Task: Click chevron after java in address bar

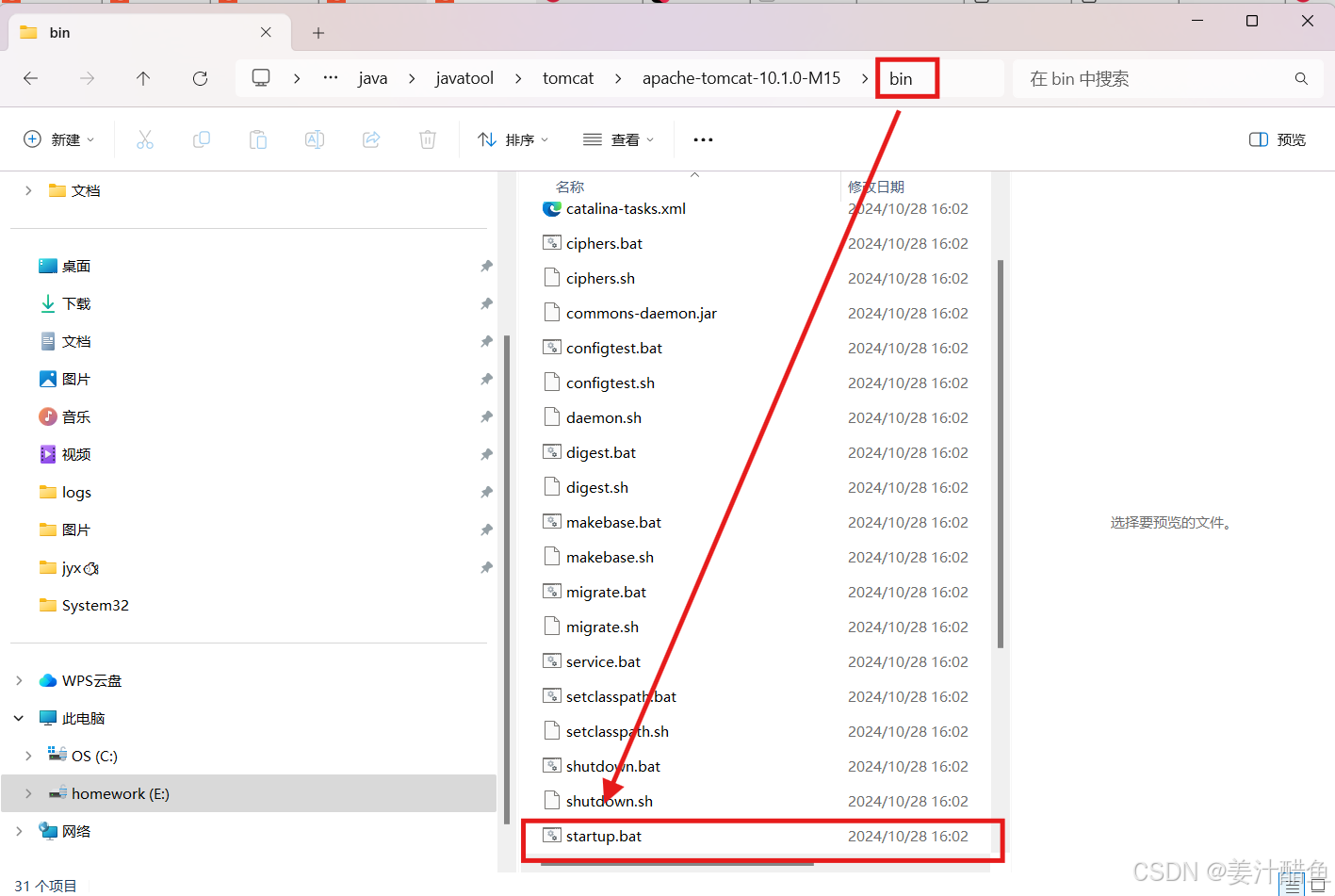Action: click(x=412, y=78)
